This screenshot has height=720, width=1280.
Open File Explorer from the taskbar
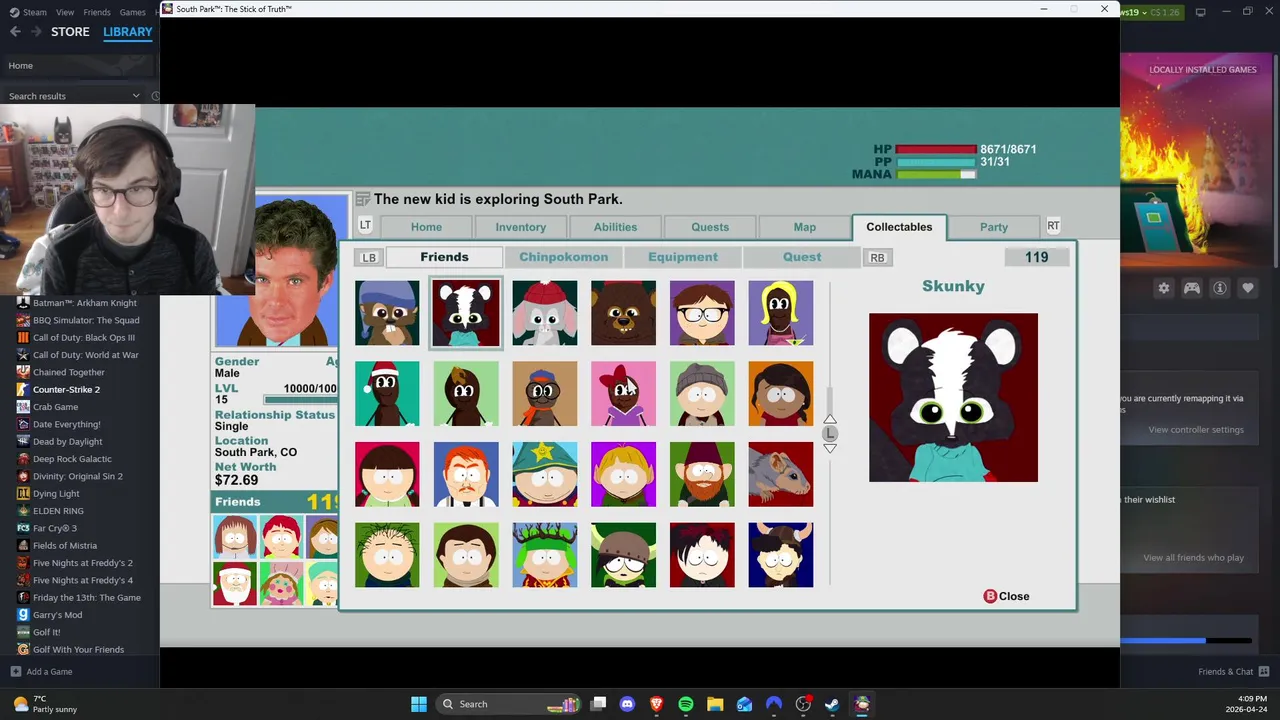(715, 704)
